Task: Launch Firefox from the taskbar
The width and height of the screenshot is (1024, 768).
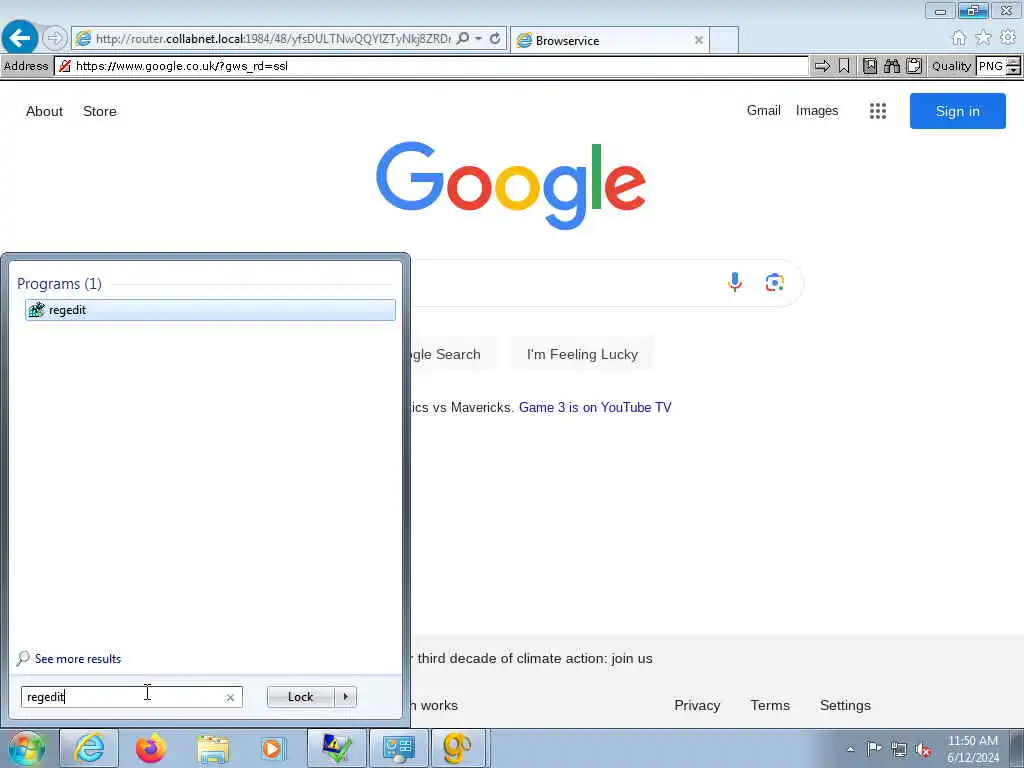Action: 151,748
